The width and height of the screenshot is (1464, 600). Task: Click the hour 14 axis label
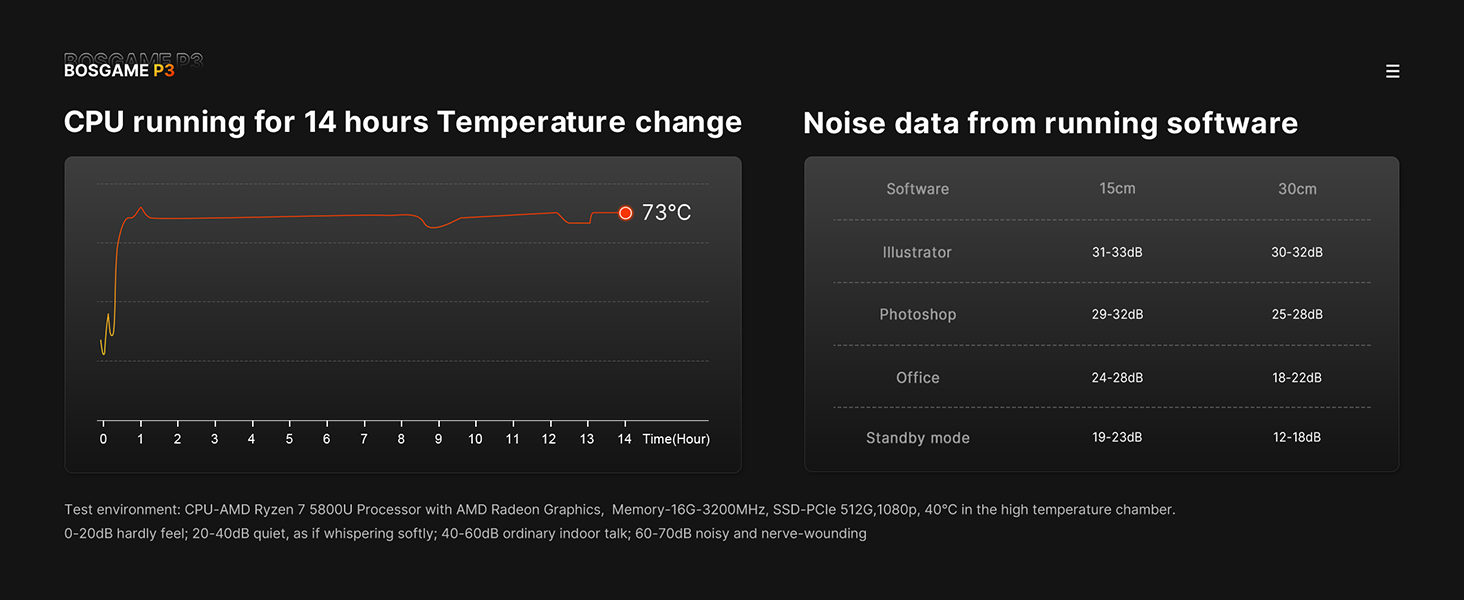coord(624,439)
